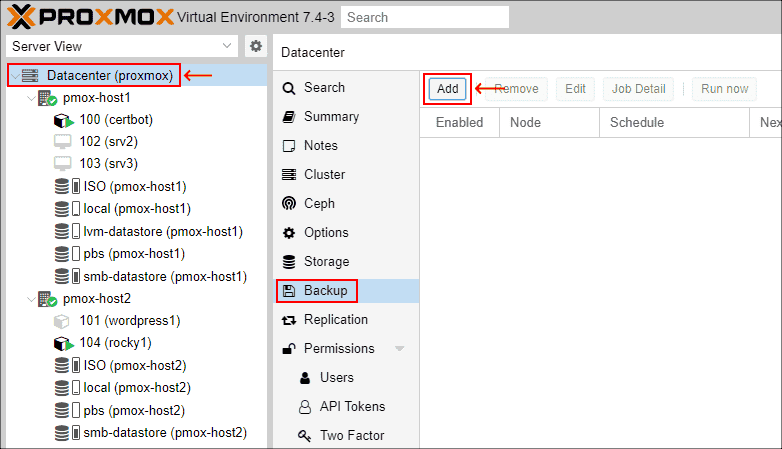
Task: Click the Add backup job button
Action: [x=447, y=89]
